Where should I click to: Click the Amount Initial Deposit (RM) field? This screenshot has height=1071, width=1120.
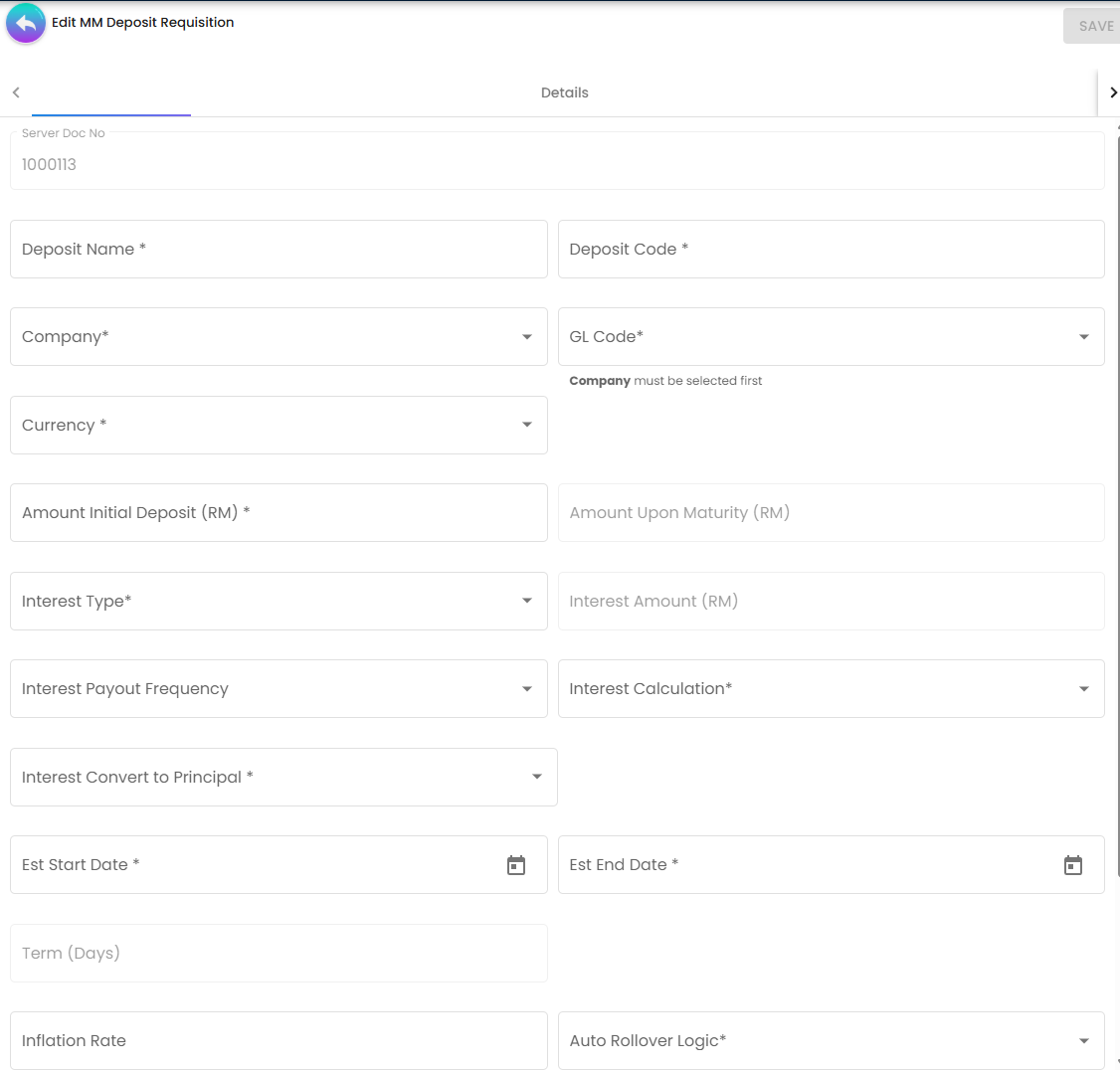(x=279, y=513)
